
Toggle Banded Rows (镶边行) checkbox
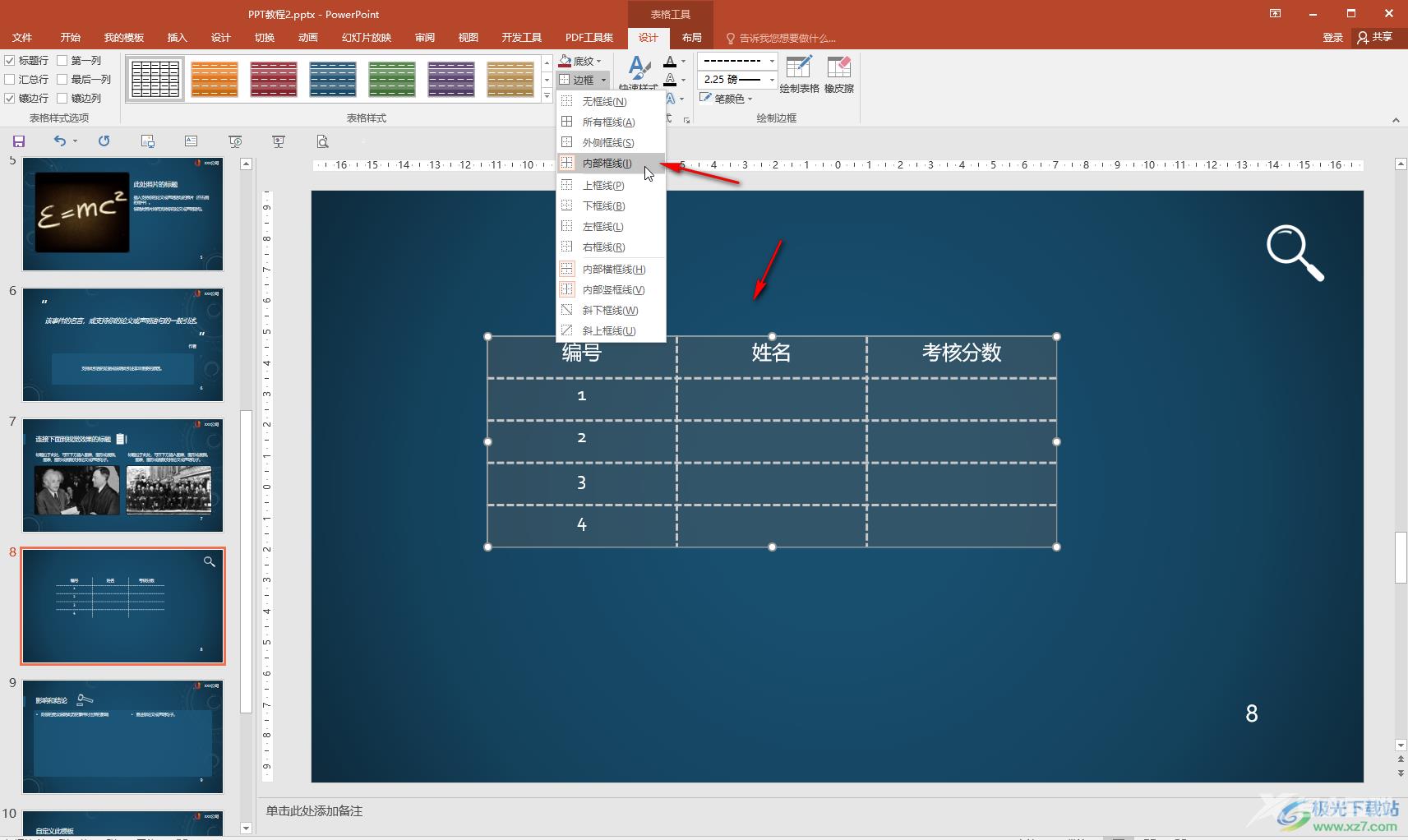tap(10, 98)
